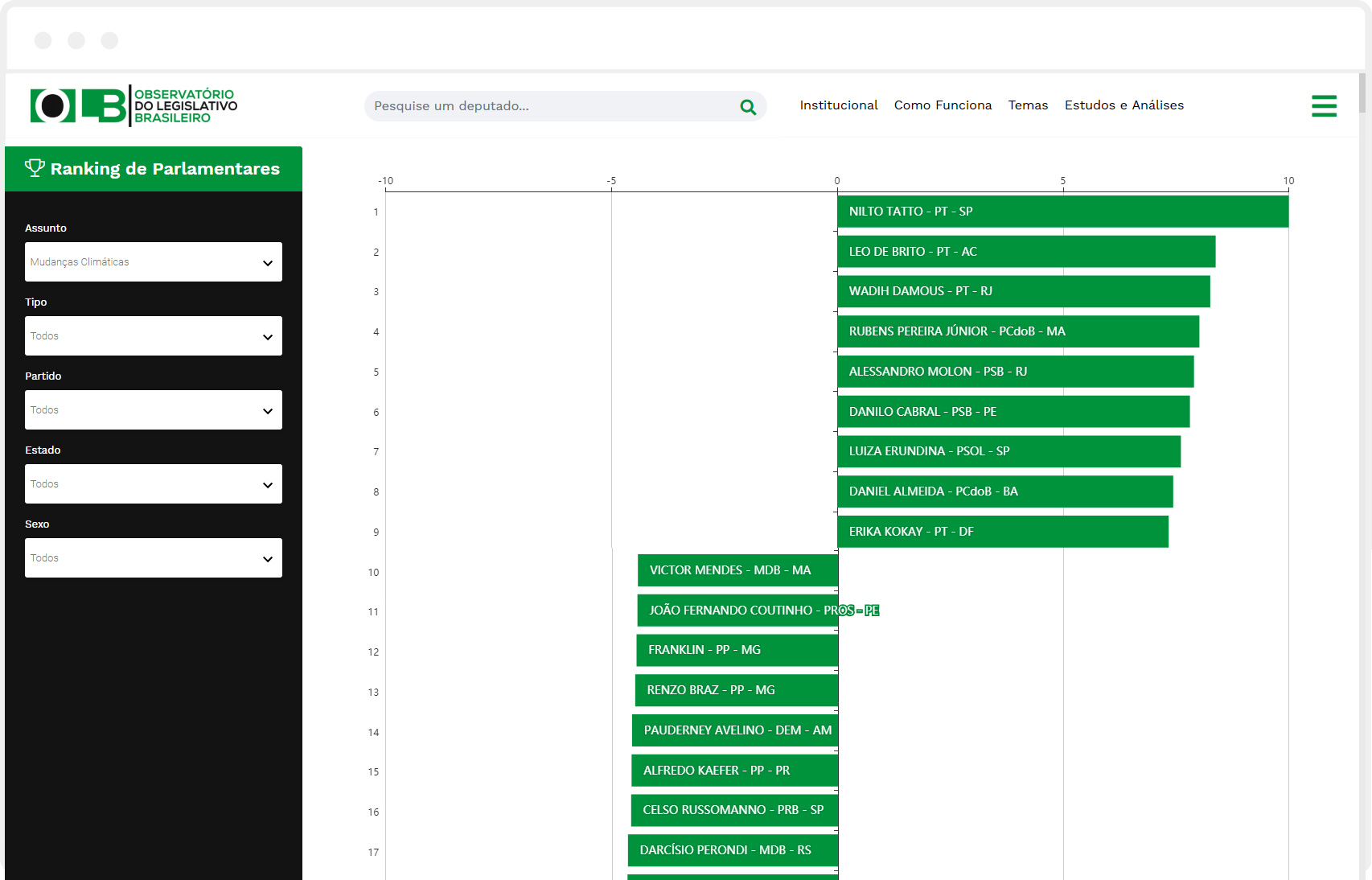The width and height of the screenshot is (1372, 880).
Task: Go to the Institucional menu
Action: point(838,105)
